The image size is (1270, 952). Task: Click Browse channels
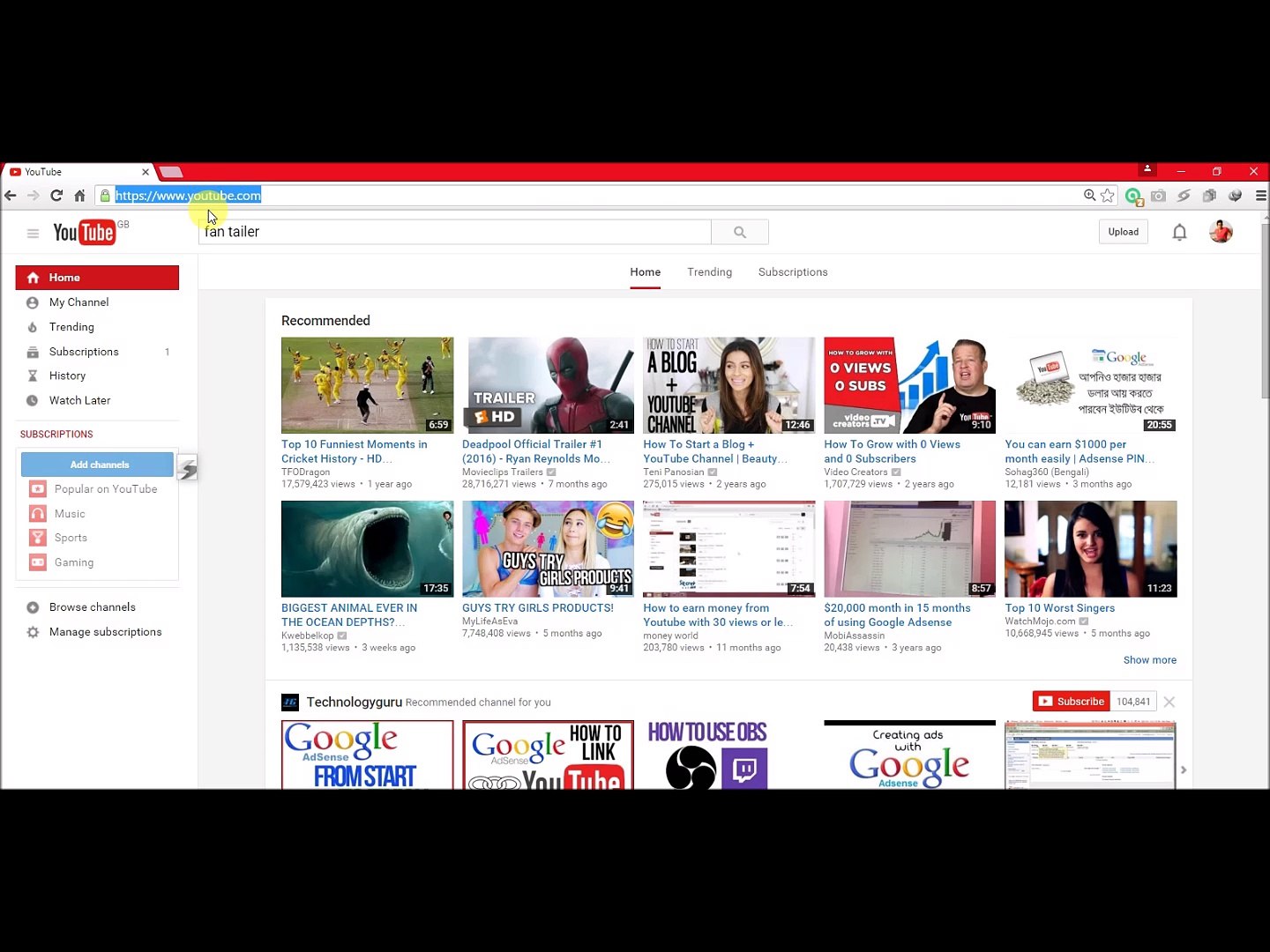click(x=93, y=607)
